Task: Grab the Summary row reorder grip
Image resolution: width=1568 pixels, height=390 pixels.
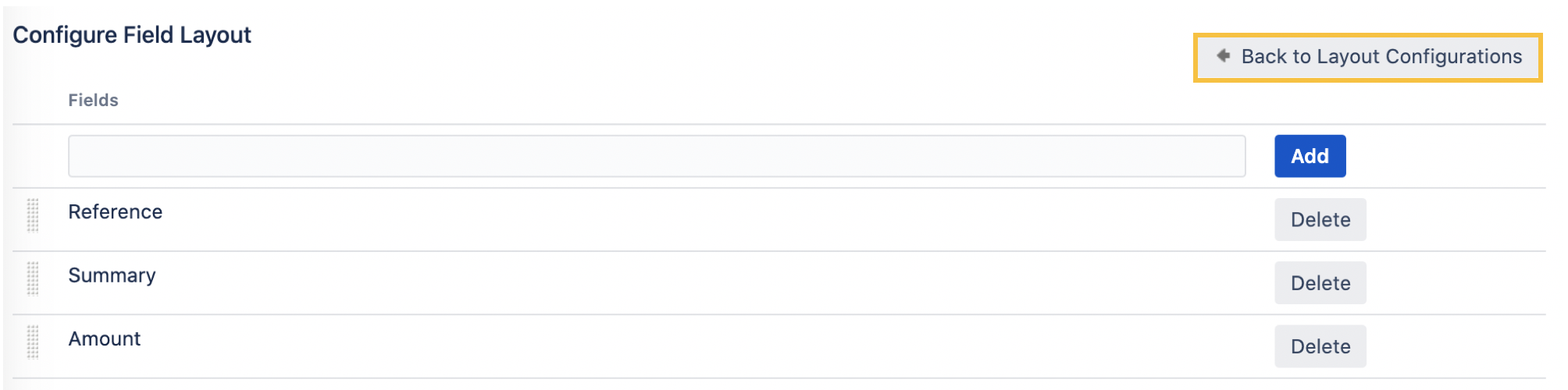Action: pos(33,278)
